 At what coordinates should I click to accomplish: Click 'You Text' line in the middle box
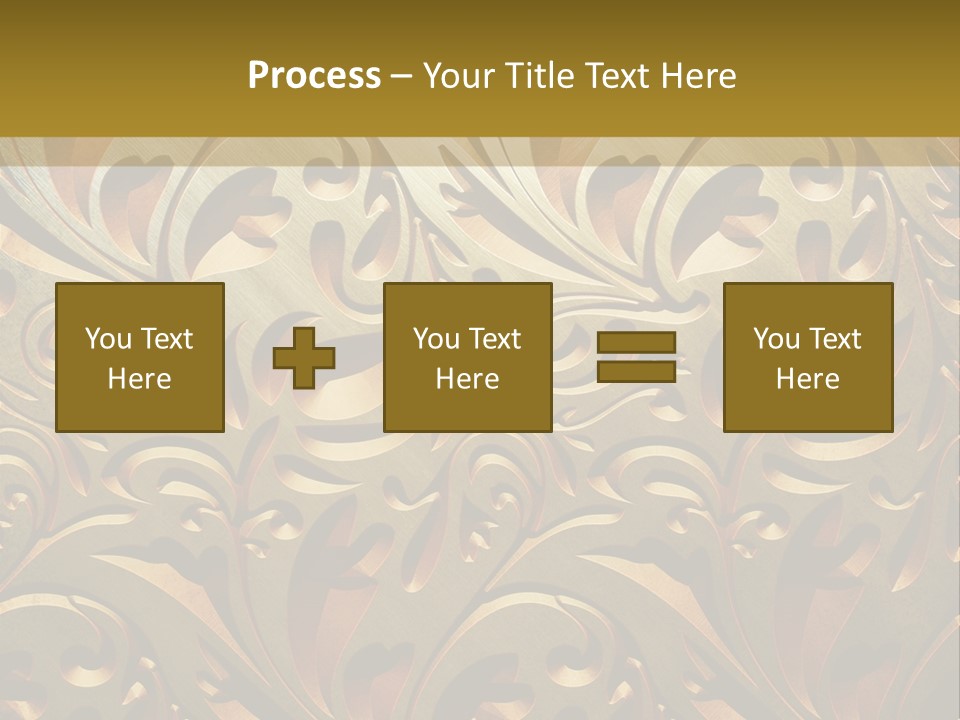pos(468,339)
